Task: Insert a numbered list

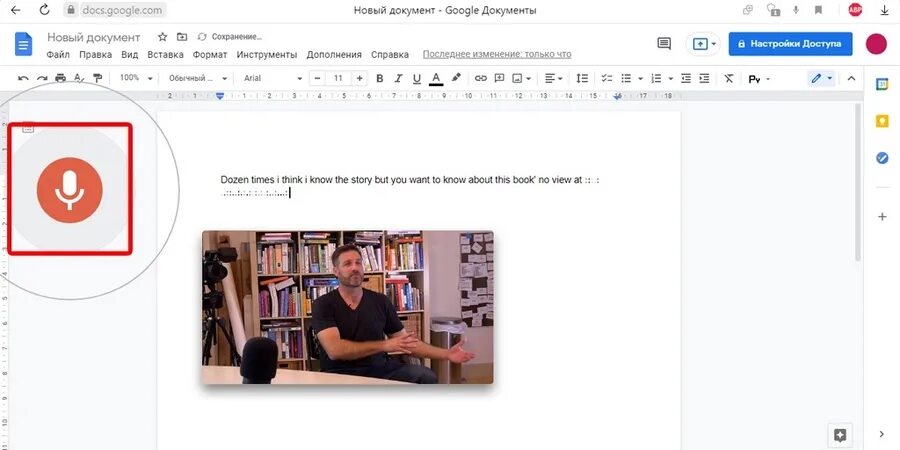Action: tap(657, 78)
